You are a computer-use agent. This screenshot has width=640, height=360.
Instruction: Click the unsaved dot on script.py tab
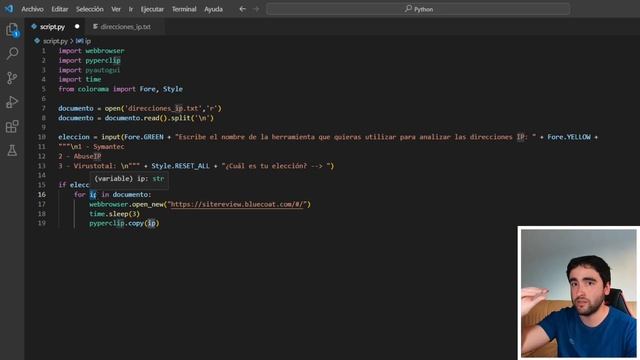coord(77,27)
